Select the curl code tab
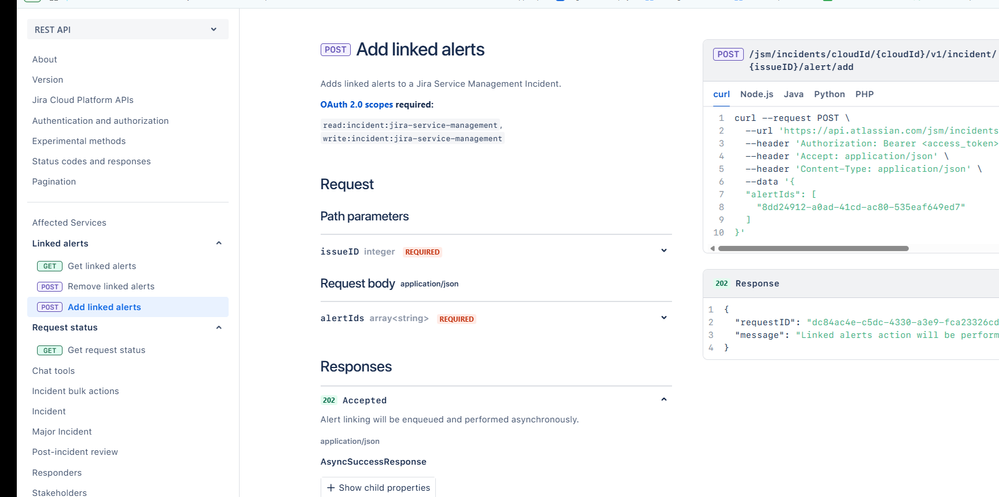Viewport: 999px width, 497px height. (721, 94)
